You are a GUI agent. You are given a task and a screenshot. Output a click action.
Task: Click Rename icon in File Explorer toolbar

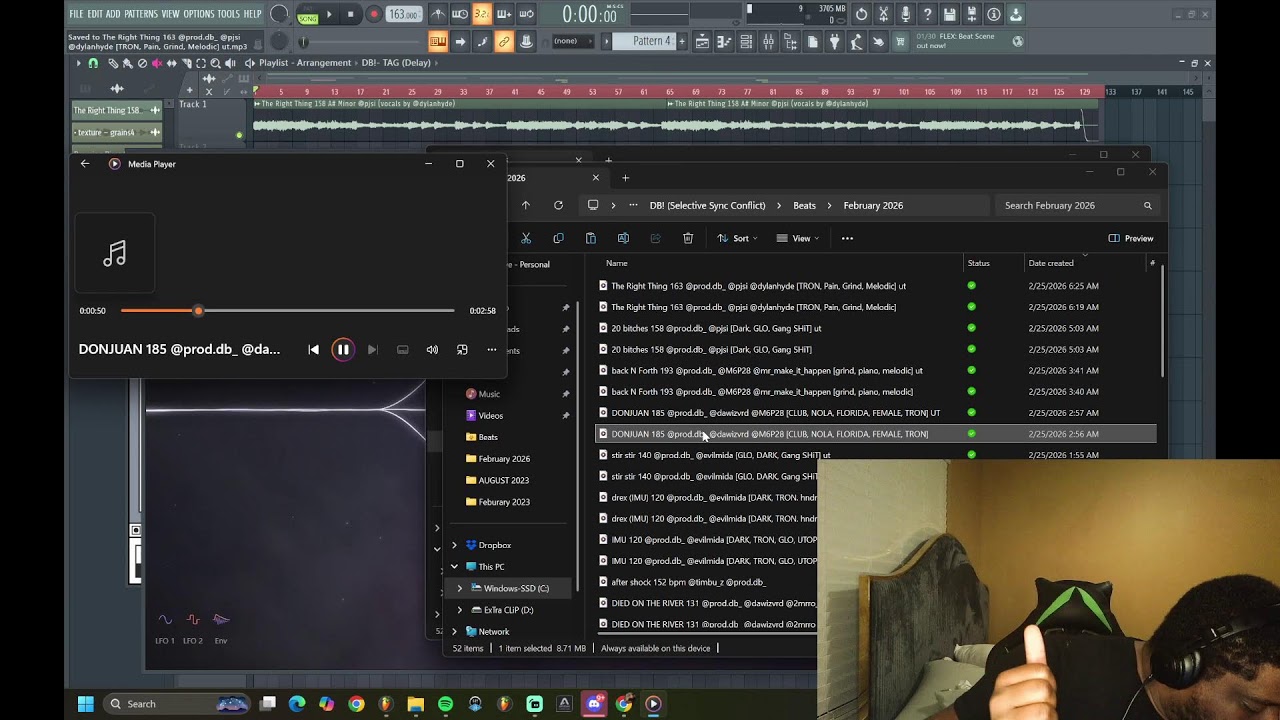click(x=623, y=238)
